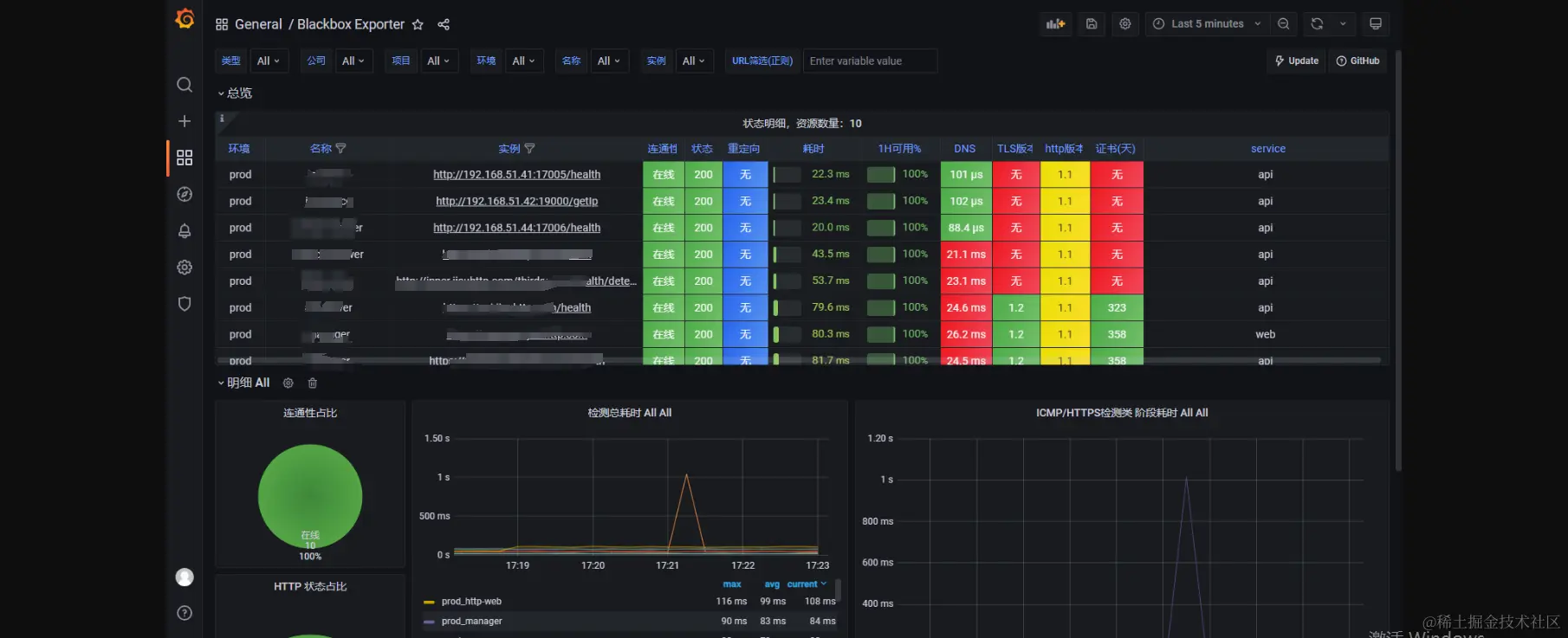
Task: Open the Grafana home logo
Action: pos(185,18)
